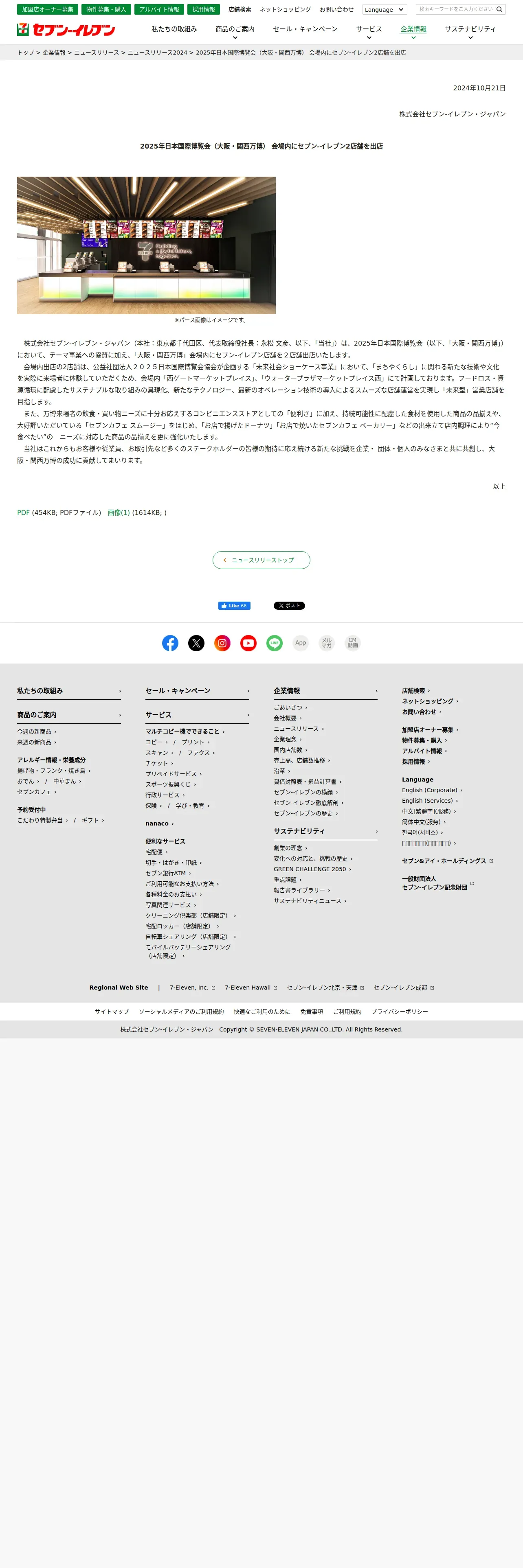523x1568 pixels.
Task: Open セブンカフェ footer link
Action: [37, 792]
